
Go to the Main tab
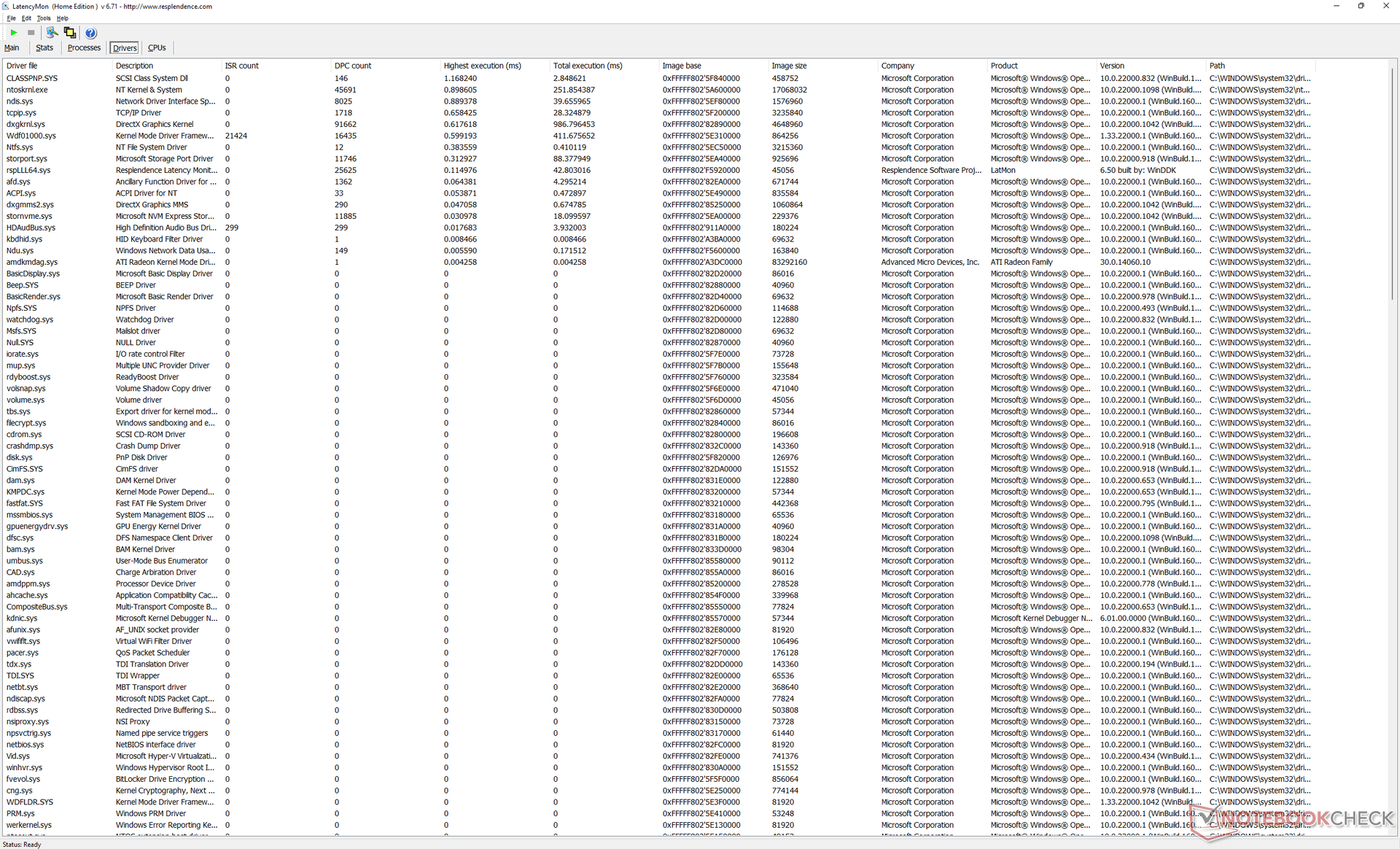click(x=12, y=48)
